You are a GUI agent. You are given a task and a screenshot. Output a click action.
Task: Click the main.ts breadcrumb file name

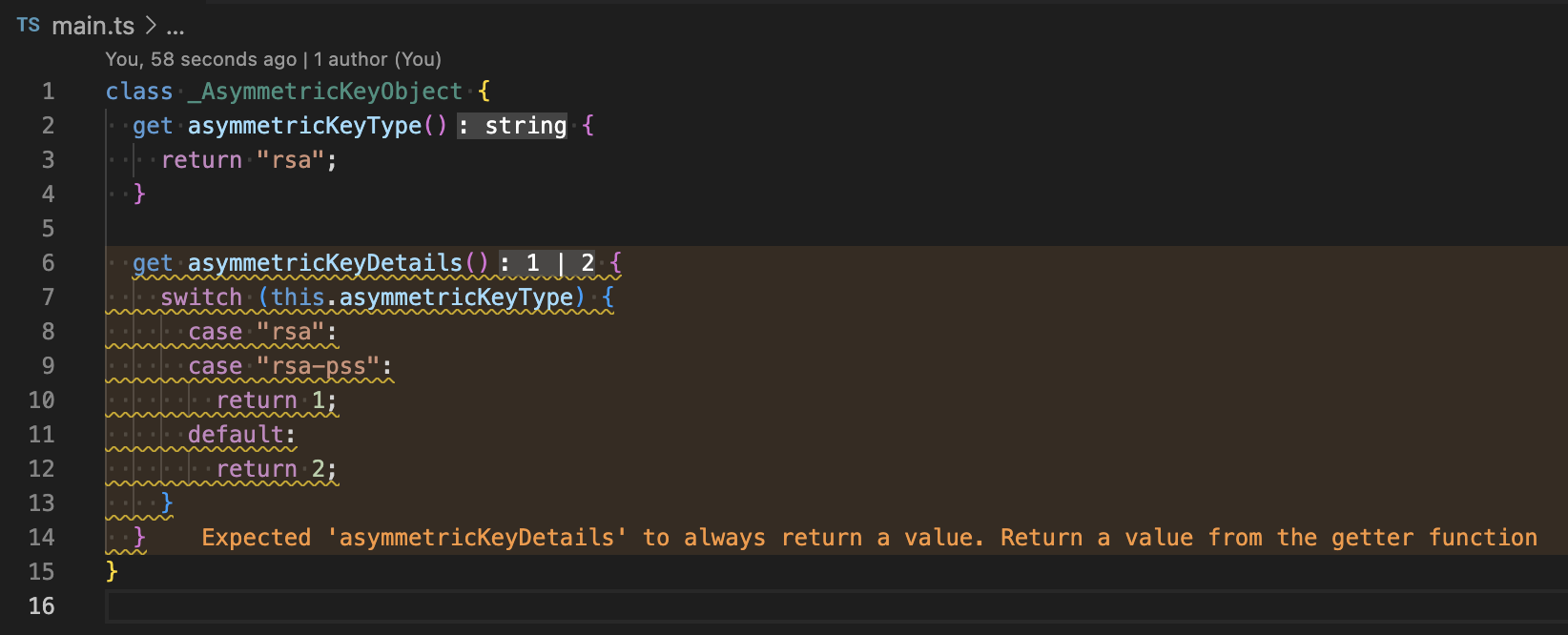(93, 26)
